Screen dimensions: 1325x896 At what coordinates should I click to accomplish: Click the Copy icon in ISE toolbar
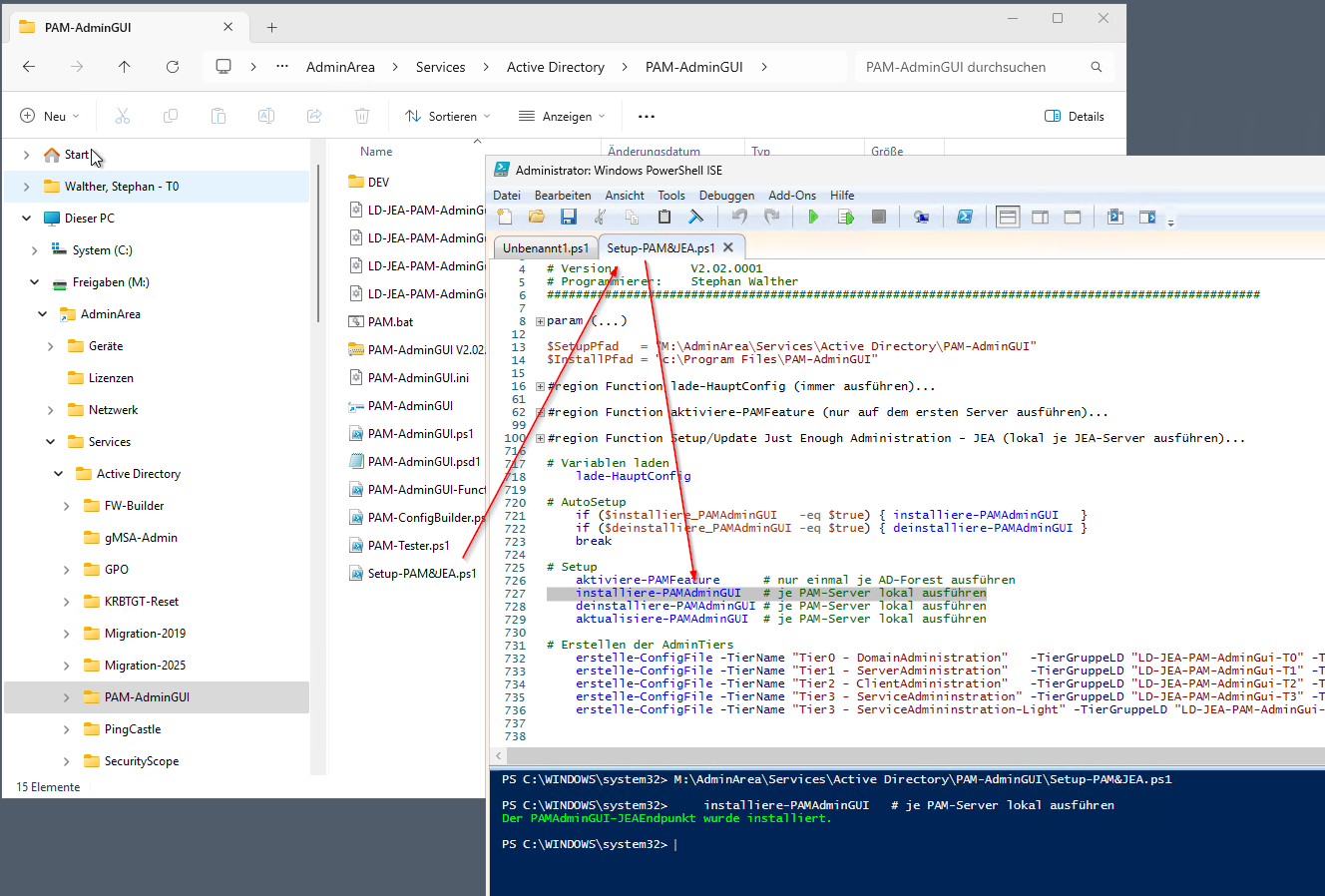[632, 217]
